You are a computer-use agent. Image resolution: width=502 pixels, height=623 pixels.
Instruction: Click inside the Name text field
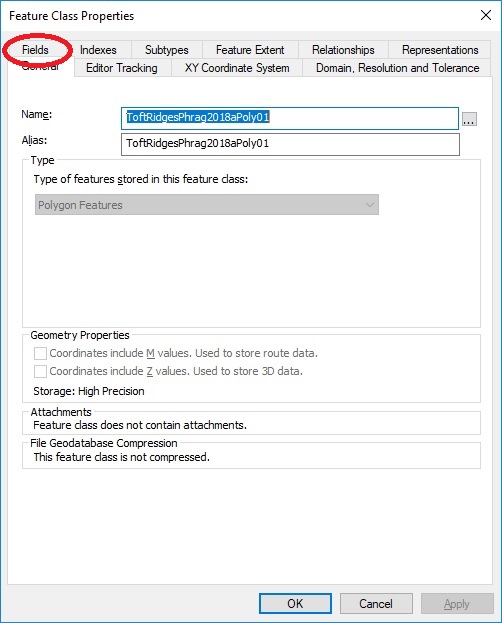[x=290, y=118]
